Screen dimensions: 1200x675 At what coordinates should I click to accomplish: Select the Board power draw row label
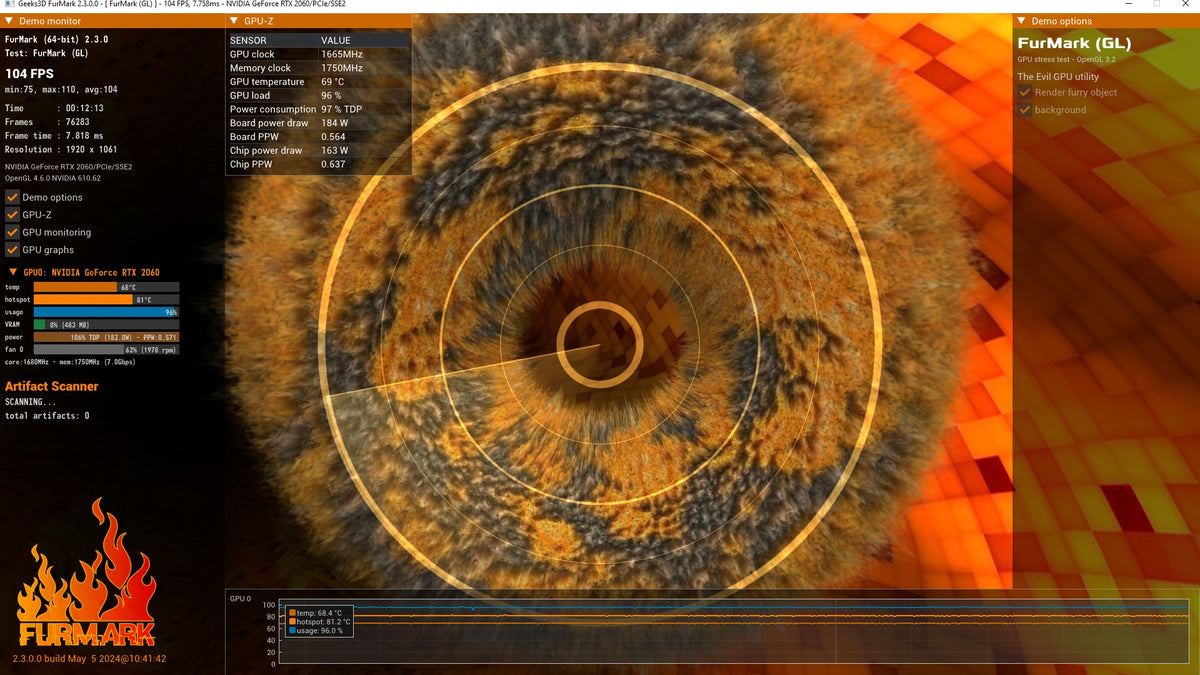point(269,123)
